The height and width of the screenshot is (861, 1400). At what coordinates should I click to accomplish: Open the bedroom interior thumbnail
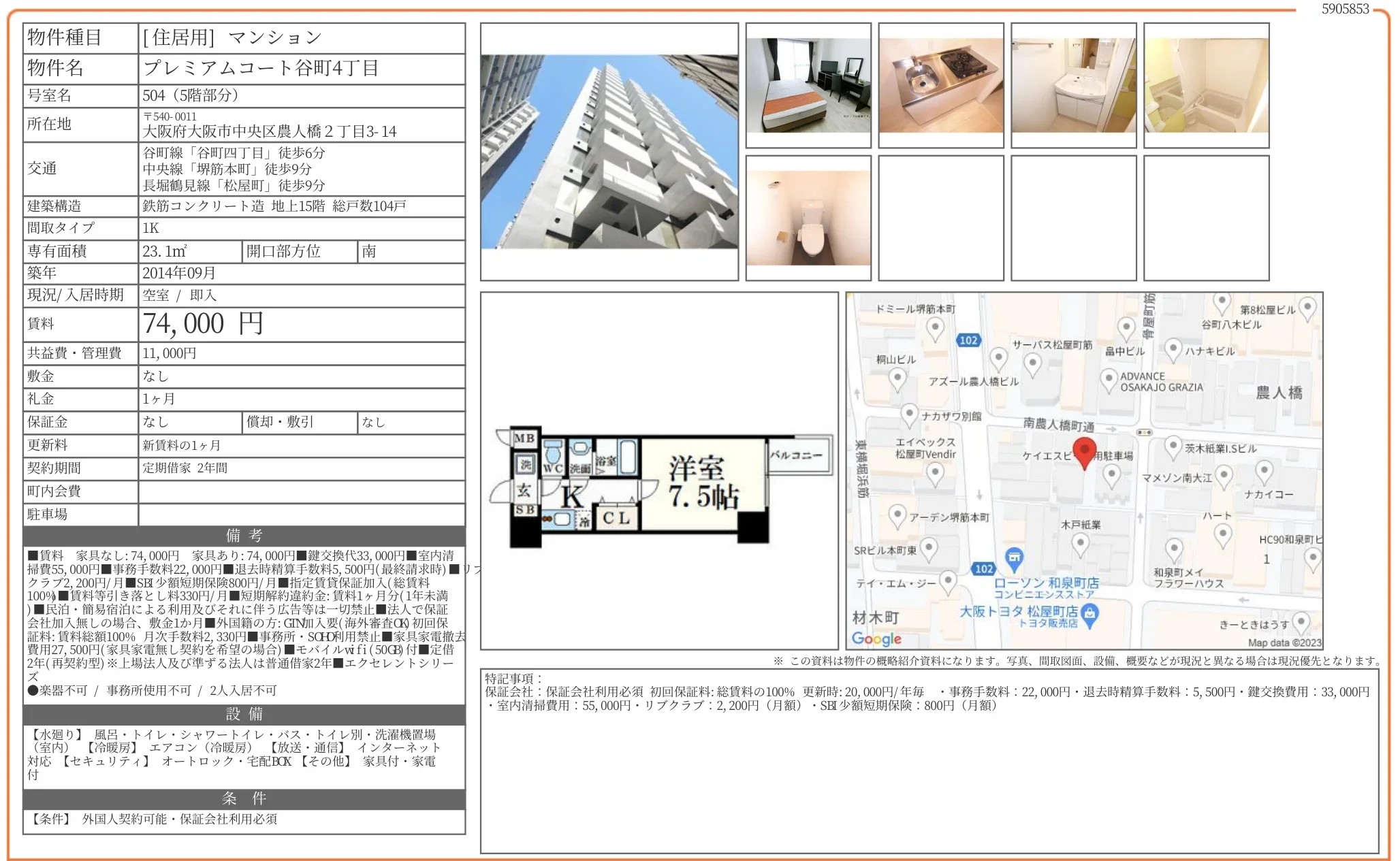(808, 85)
